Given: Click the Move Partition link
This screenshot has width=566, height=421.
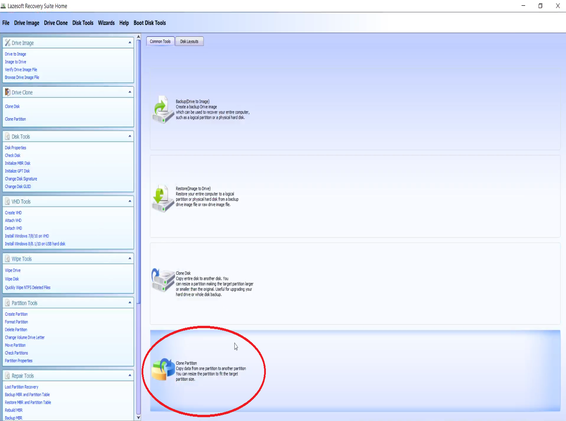Looking at the screenshot, I should (15, 345).
